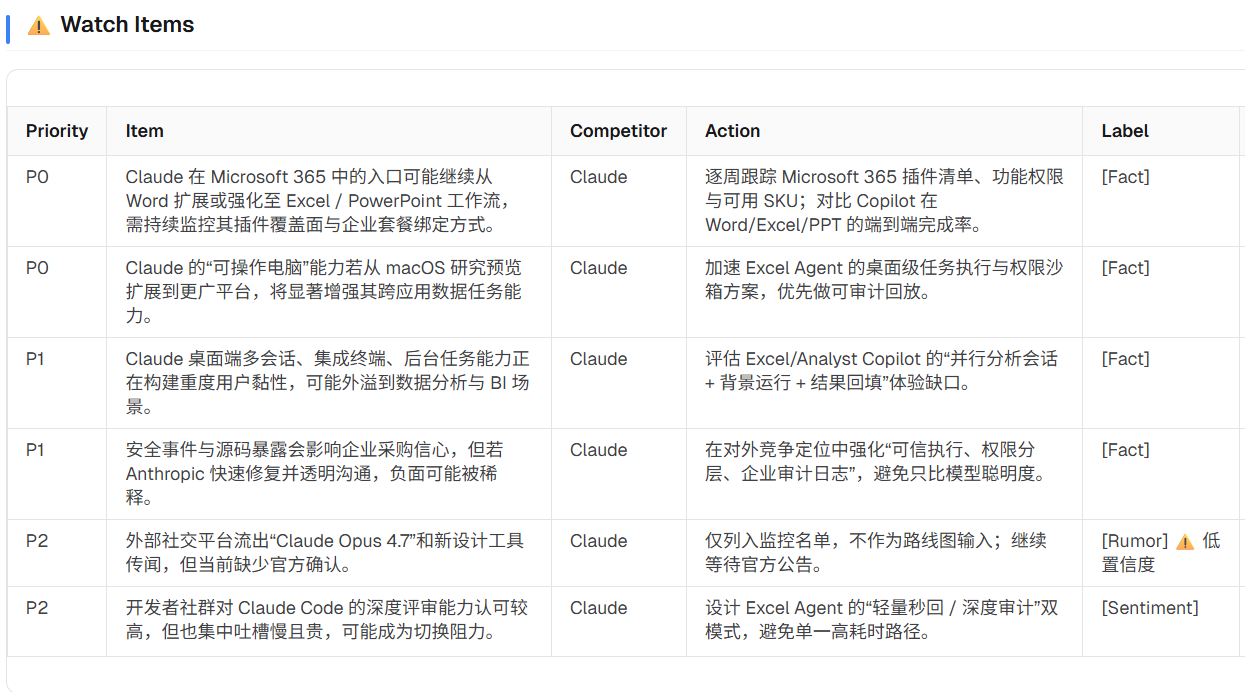Image resolution: width=1245 pixels, height=692 pixels.
Task: Click [Fact] label in macOS row
Action: point(1126,268)
